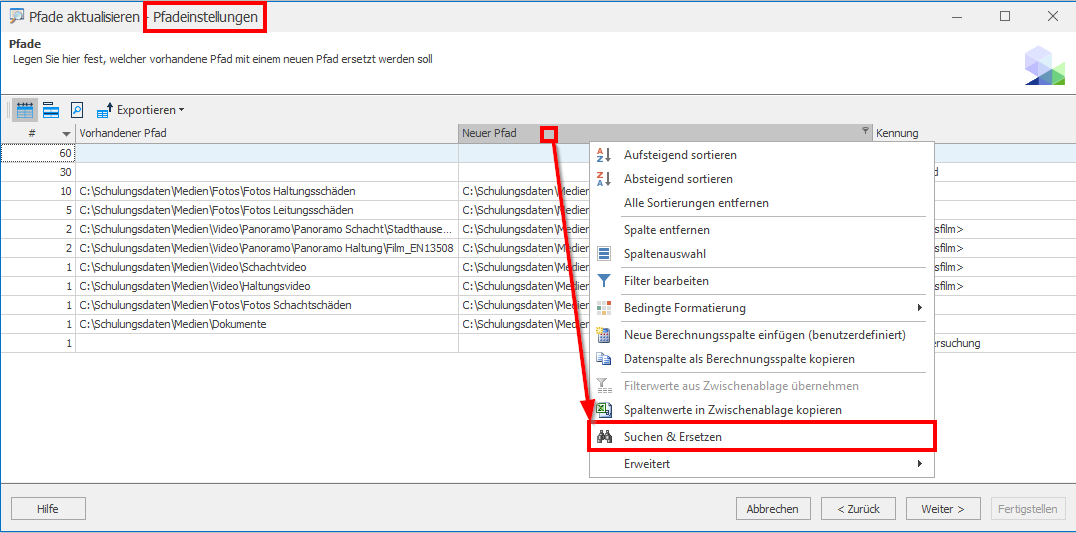Click the Weiter > button
Screen dimensions: 1076x533
click(943, 509)
